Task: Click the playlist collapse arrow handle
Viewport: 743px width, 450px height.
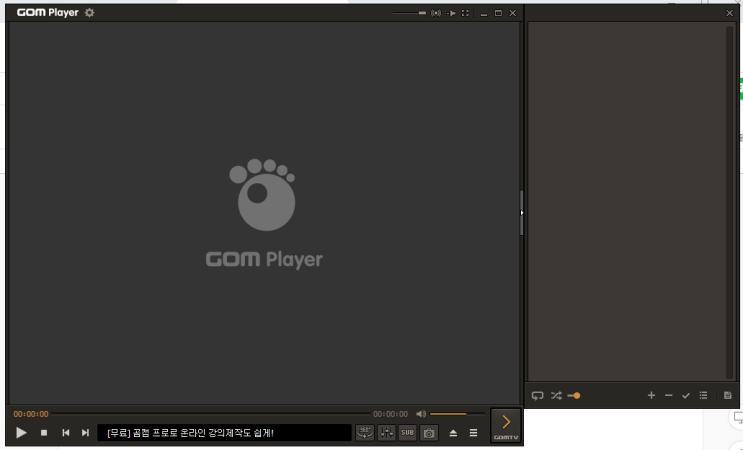Action: tap(522, 213)
